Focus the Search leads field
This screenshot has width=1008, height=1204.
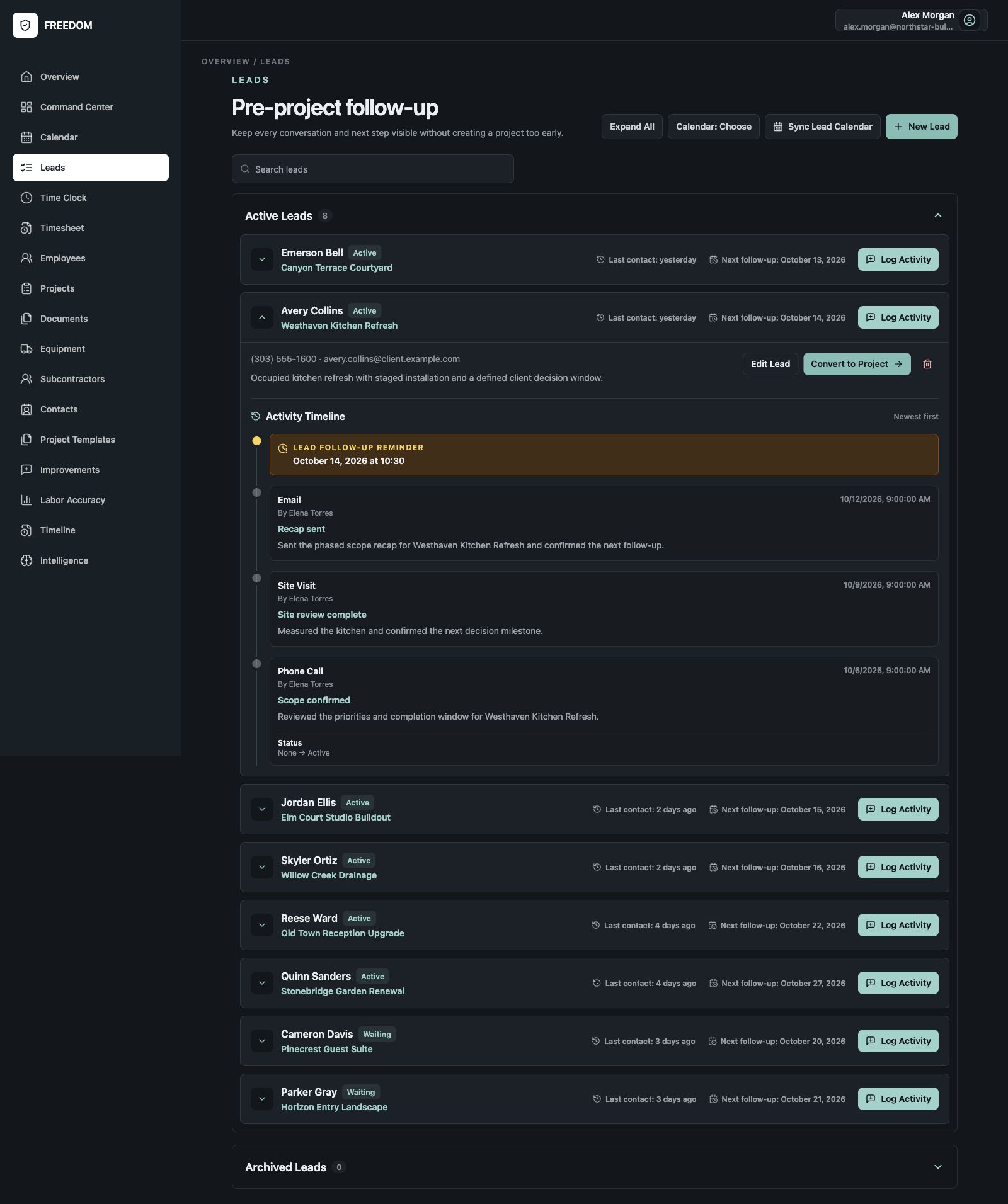(373, 169)
